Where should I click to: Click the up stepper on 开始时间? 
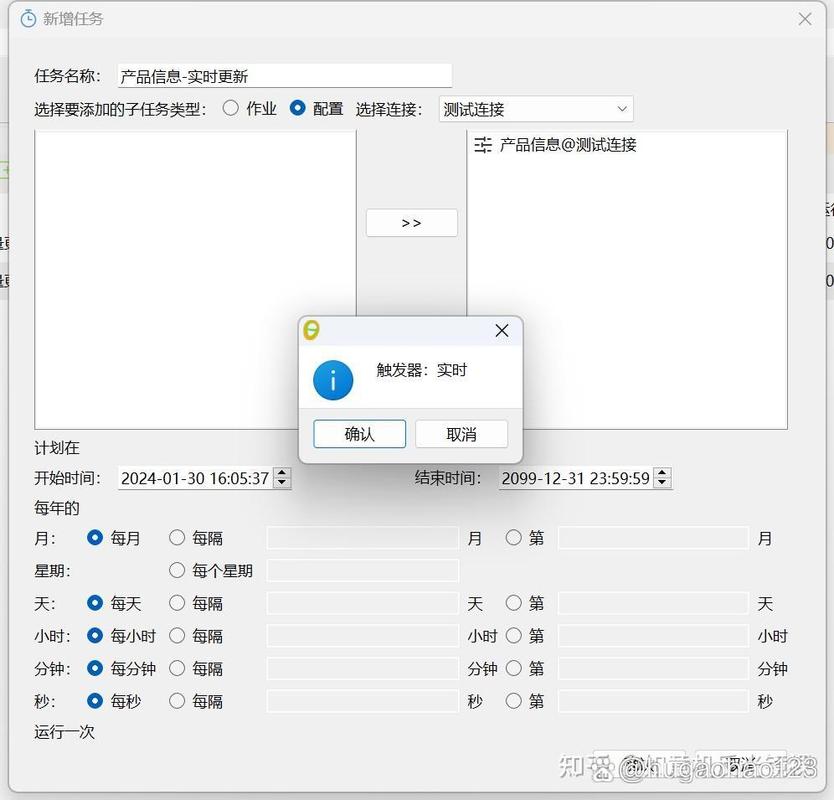[282, 473]
